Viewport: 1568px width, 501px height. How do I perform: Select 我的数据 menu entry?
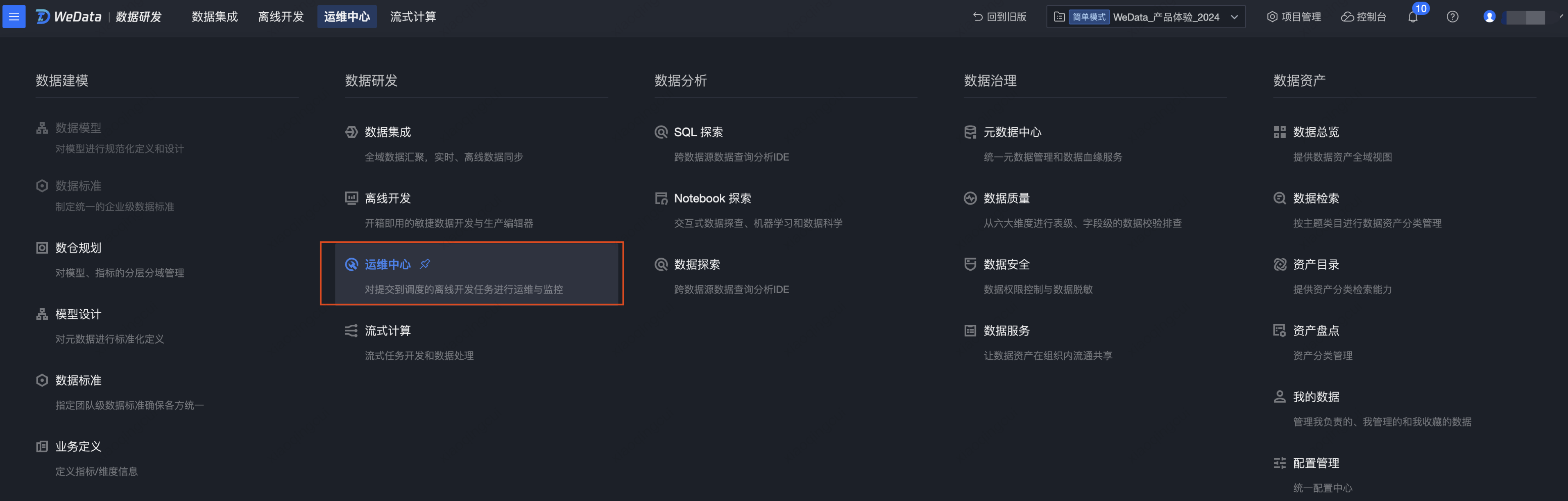(x=1315, y=397)
